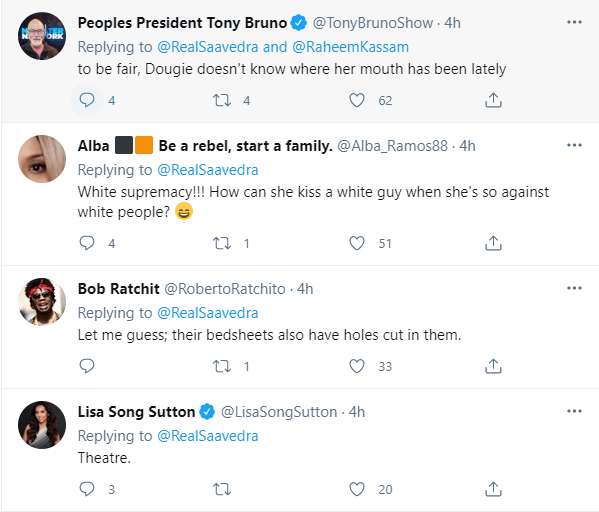Open more options on Bob Ratchit's tweet

pos(574,288)
